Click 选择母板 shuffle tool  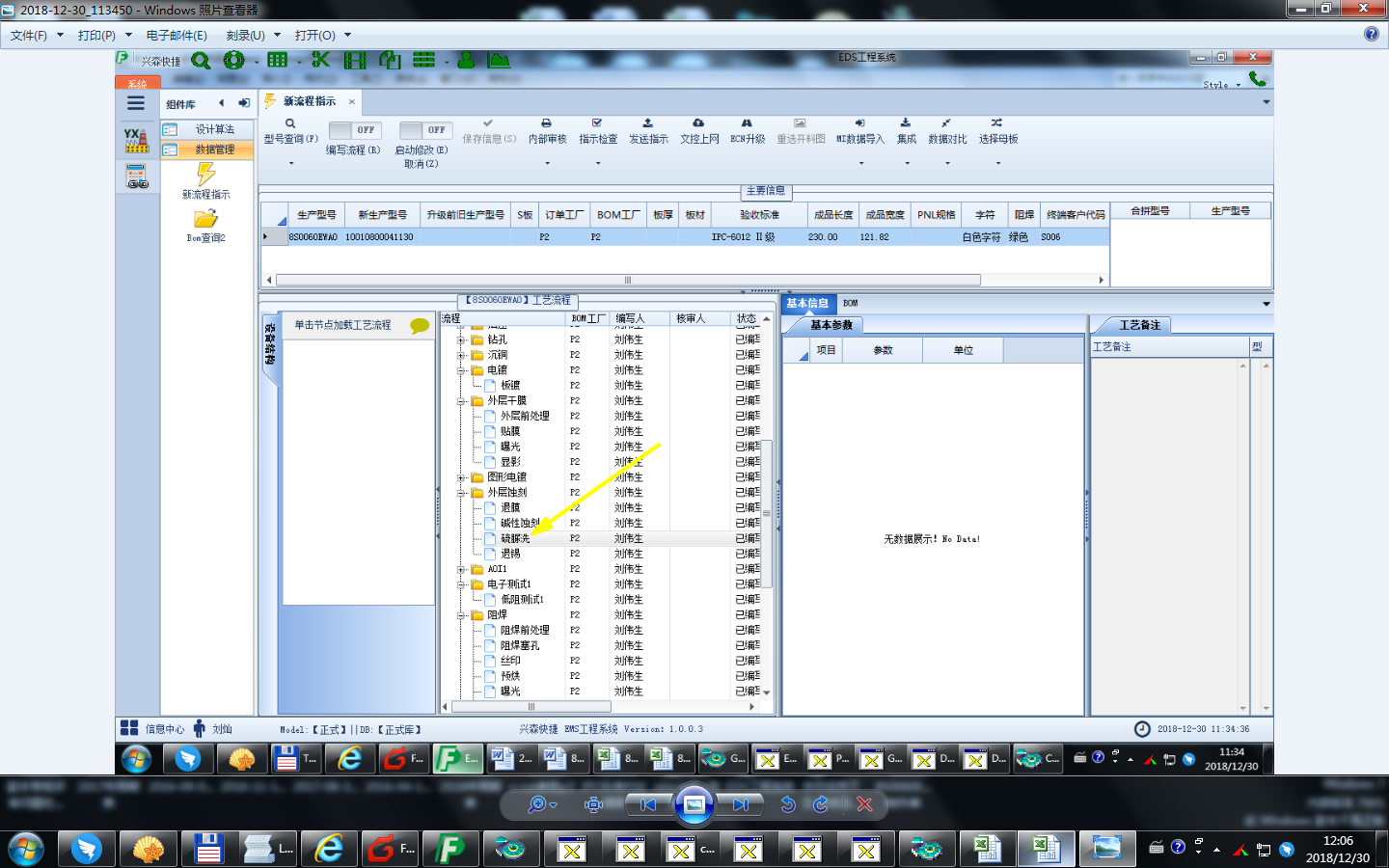pyautogui.click(x=997, y=131)
